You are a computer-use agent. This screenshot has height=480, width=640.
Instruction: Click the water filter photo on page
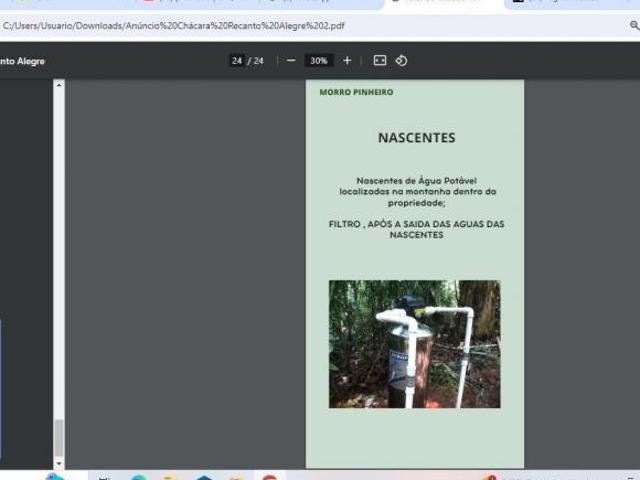tap(414, 343)
